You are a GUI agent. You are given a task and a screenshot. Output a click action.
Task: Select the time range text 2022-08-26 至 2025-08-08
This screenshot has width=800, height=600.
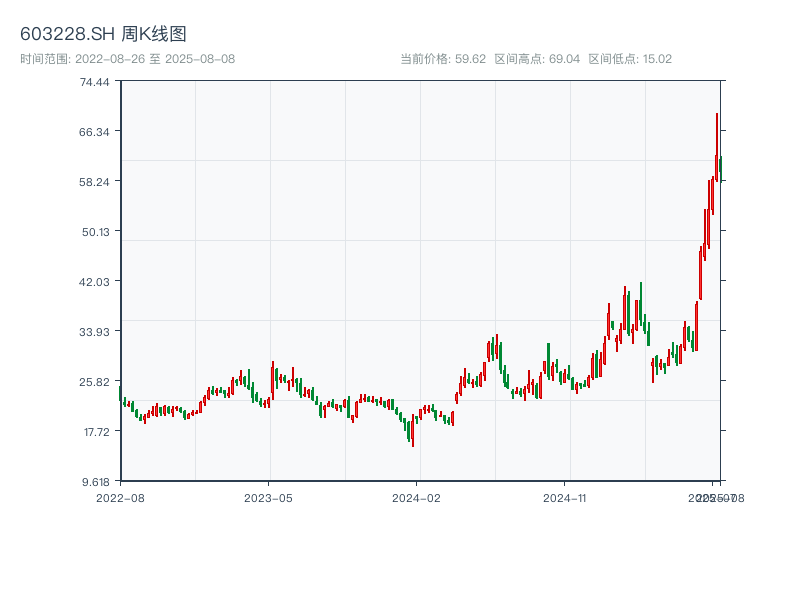click(x=155, y=59)
